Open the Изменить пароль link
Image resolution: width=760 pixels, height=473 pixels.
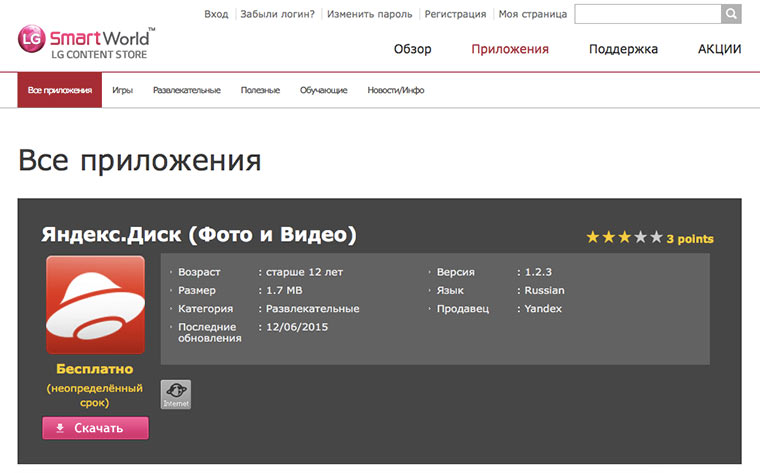[369, 14]
